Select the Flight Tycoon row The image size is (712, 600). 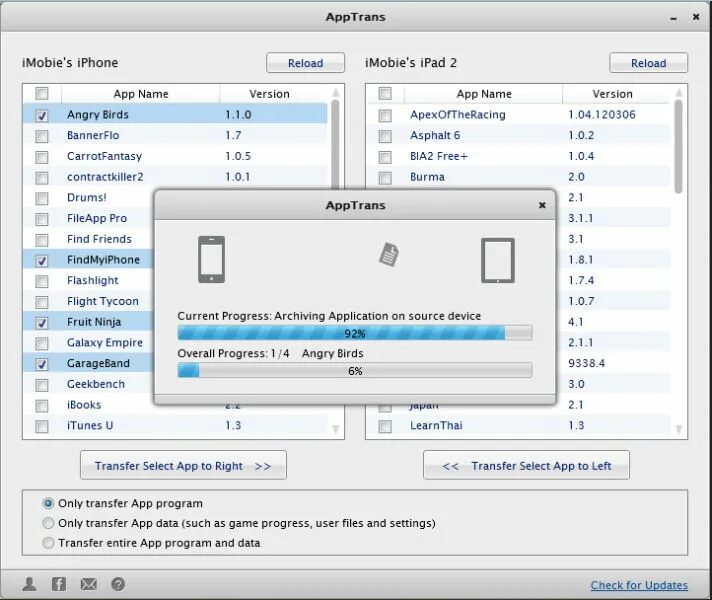pos(89,302)
